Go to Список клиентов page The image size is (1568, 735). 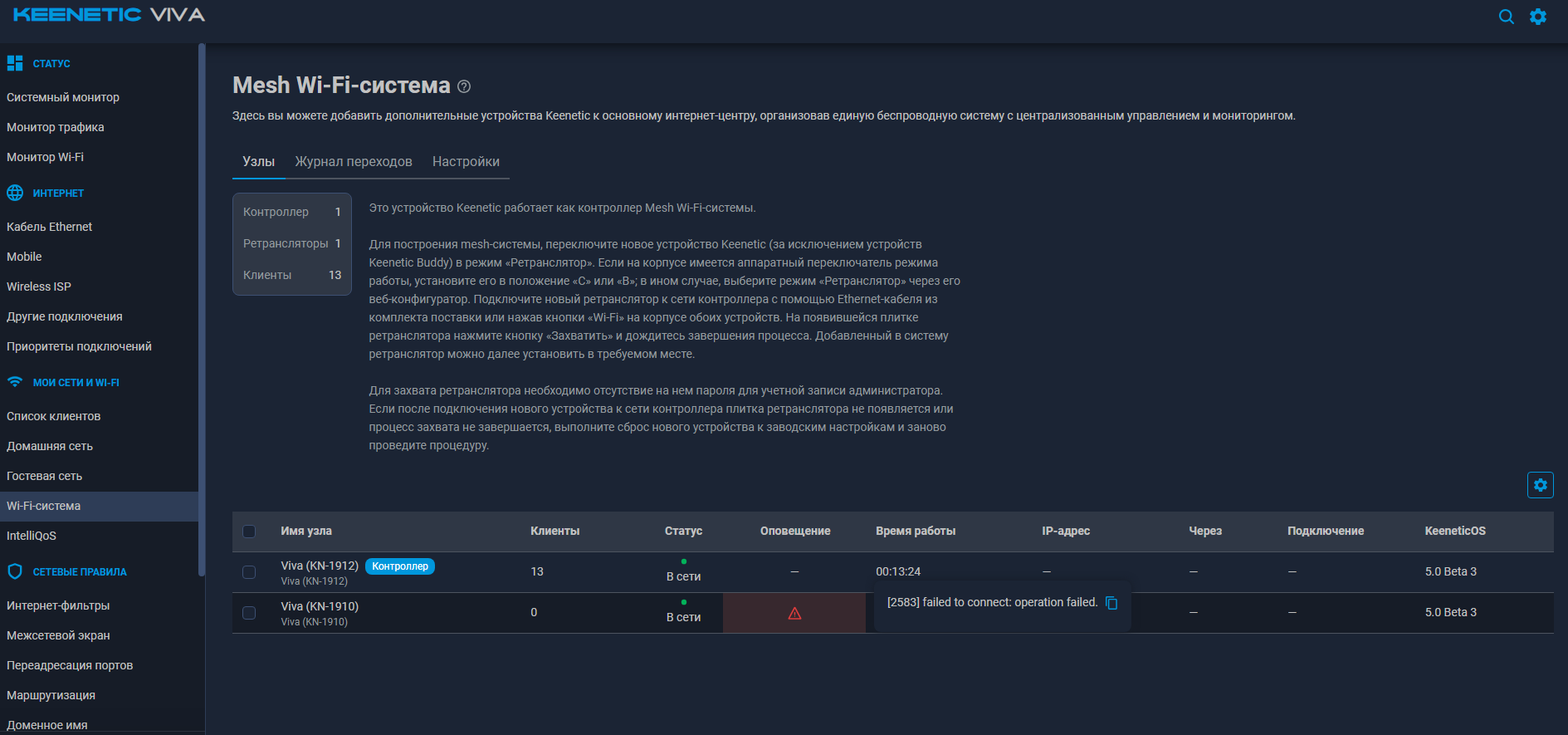[x=54, y=416]
